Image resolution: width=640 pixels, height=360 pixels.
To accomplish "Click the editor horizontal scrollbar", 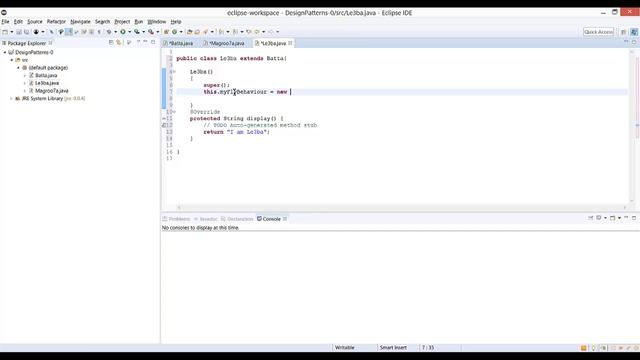I will click(x=402, y=207).
